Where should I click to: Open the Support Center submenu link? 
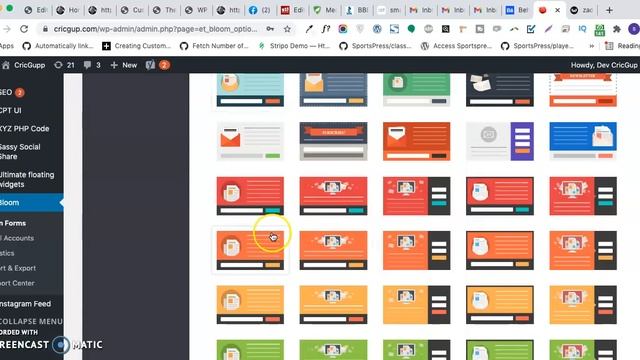click(x=17, y=283)
